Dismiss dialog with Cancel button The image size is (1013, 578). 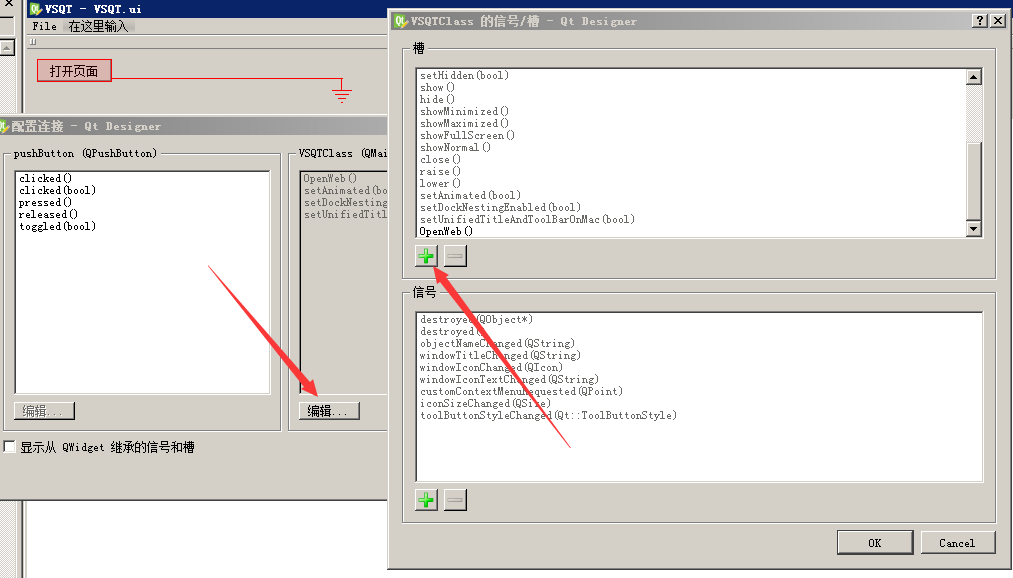tap(957, 543)
